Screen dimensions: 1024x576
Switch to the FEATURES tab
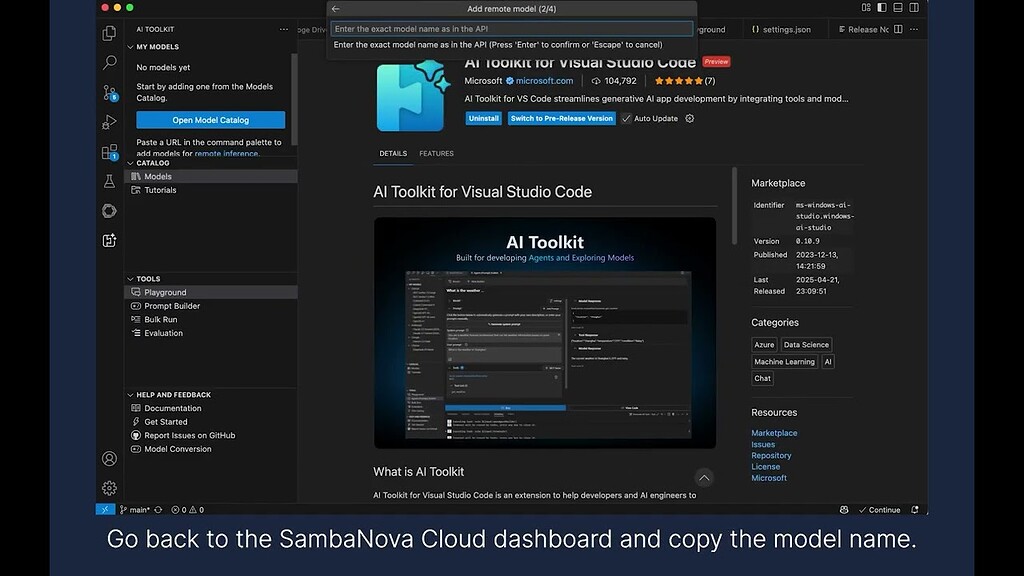438,154
